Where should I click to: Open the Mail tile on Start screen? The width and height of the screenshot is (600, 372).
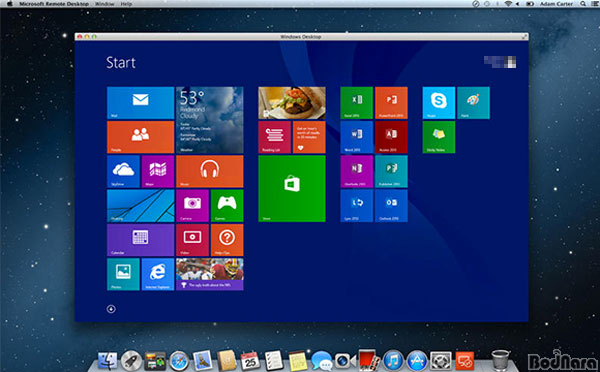click(x=140, y=103)
